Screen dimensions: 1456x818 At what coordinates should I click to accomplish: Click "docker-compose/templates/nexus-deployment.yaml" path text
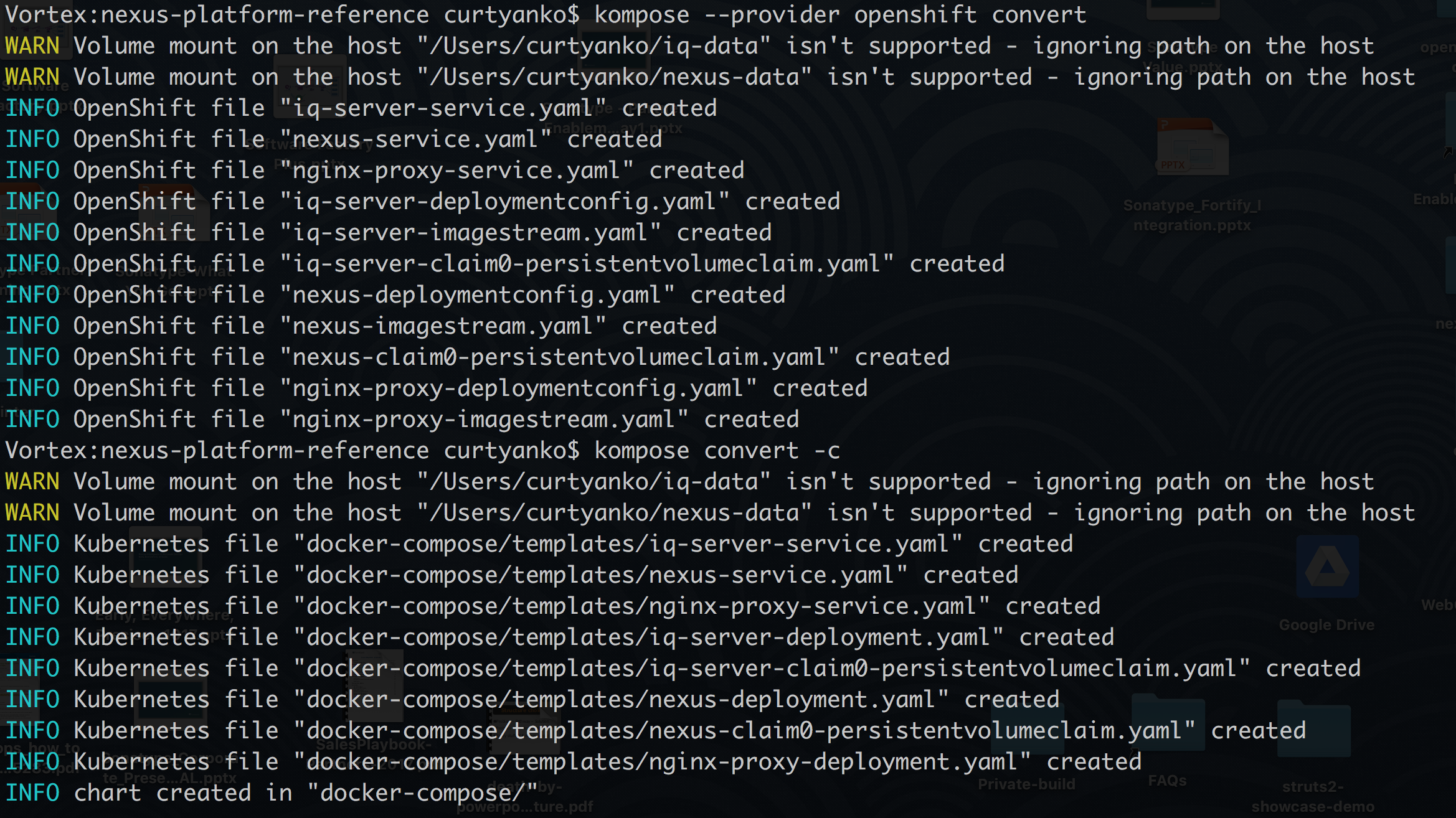click(621, 700)
